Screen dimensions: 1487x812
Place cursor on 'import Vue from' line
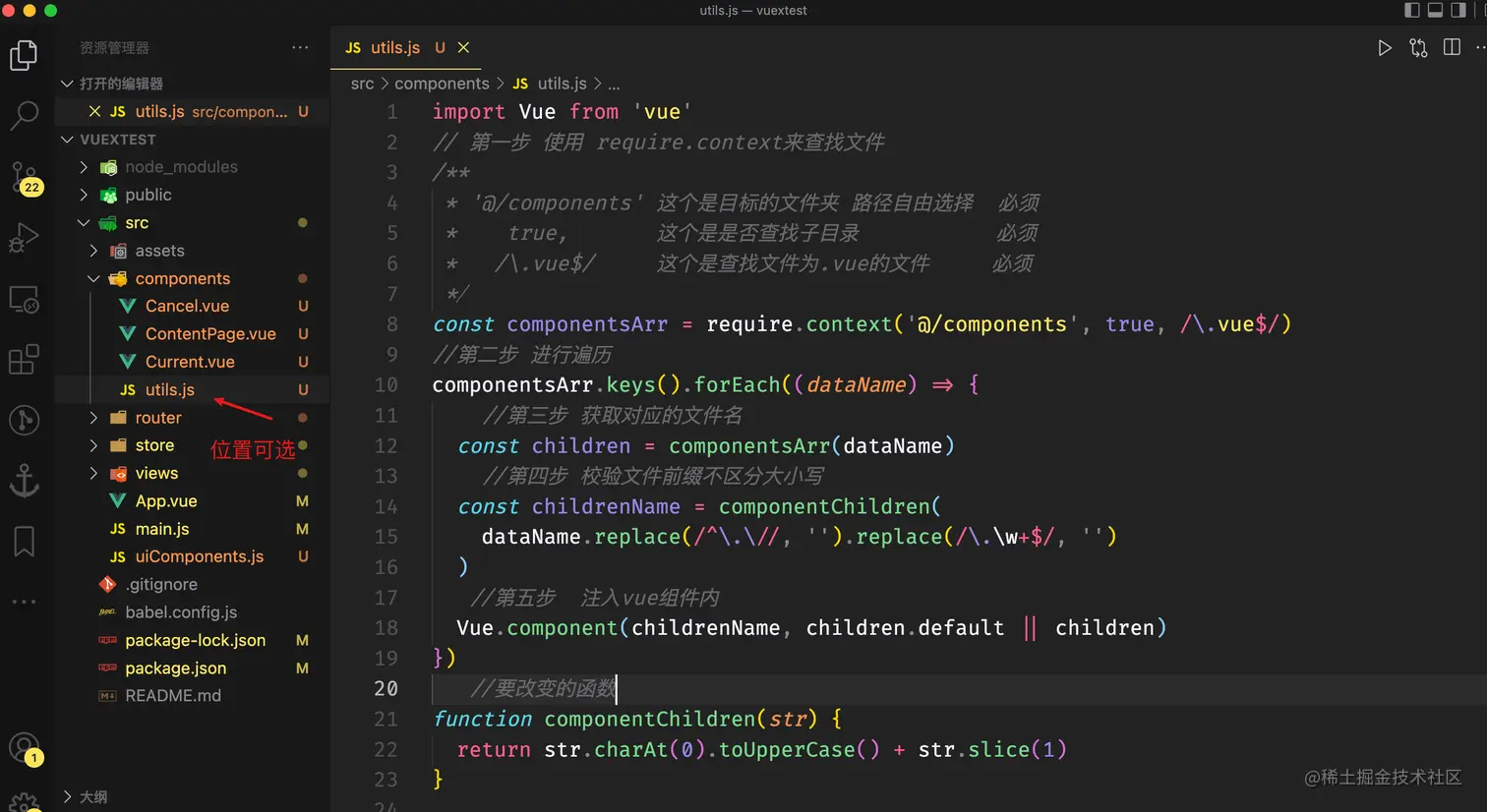click(562, 112)
